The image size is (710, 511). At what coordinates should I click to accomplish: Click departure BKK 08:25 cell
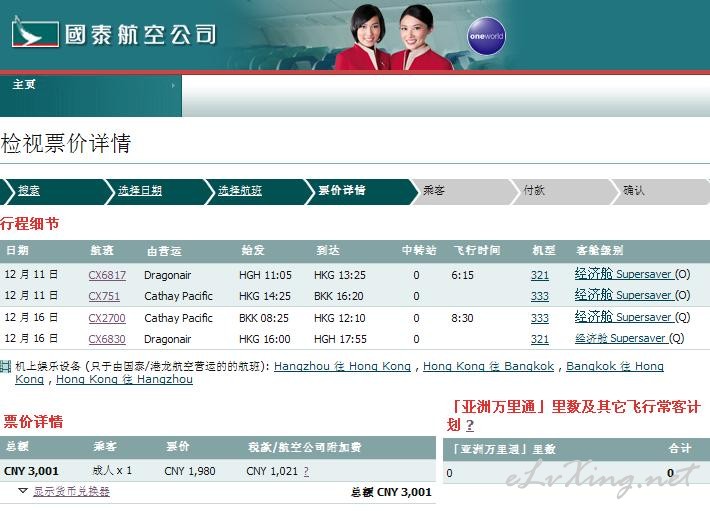click(264, 318)
